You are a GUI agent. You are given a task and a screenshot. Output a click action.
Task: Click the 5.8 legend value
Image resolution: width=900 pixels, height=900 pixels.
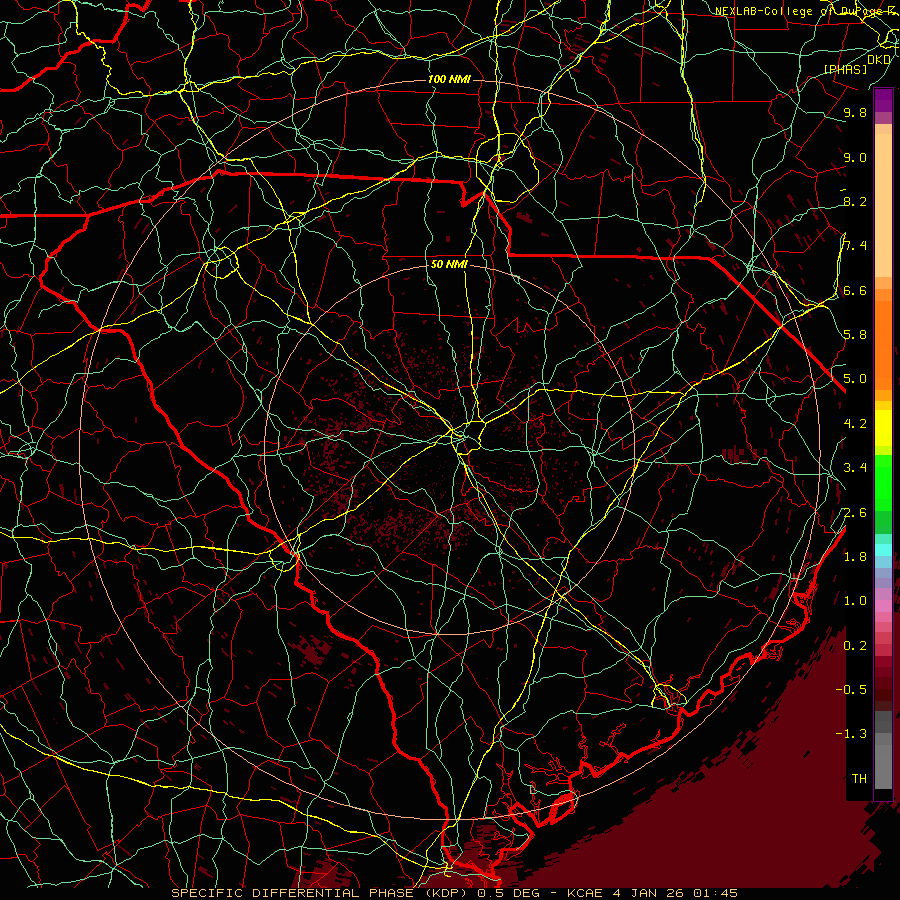coord(855,335)
